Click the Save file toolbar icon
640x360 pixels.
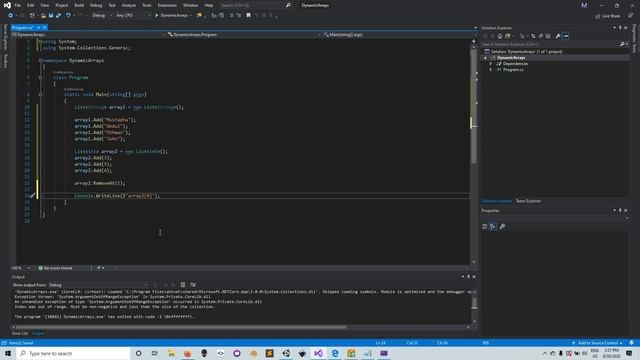[x=51, y=16]
